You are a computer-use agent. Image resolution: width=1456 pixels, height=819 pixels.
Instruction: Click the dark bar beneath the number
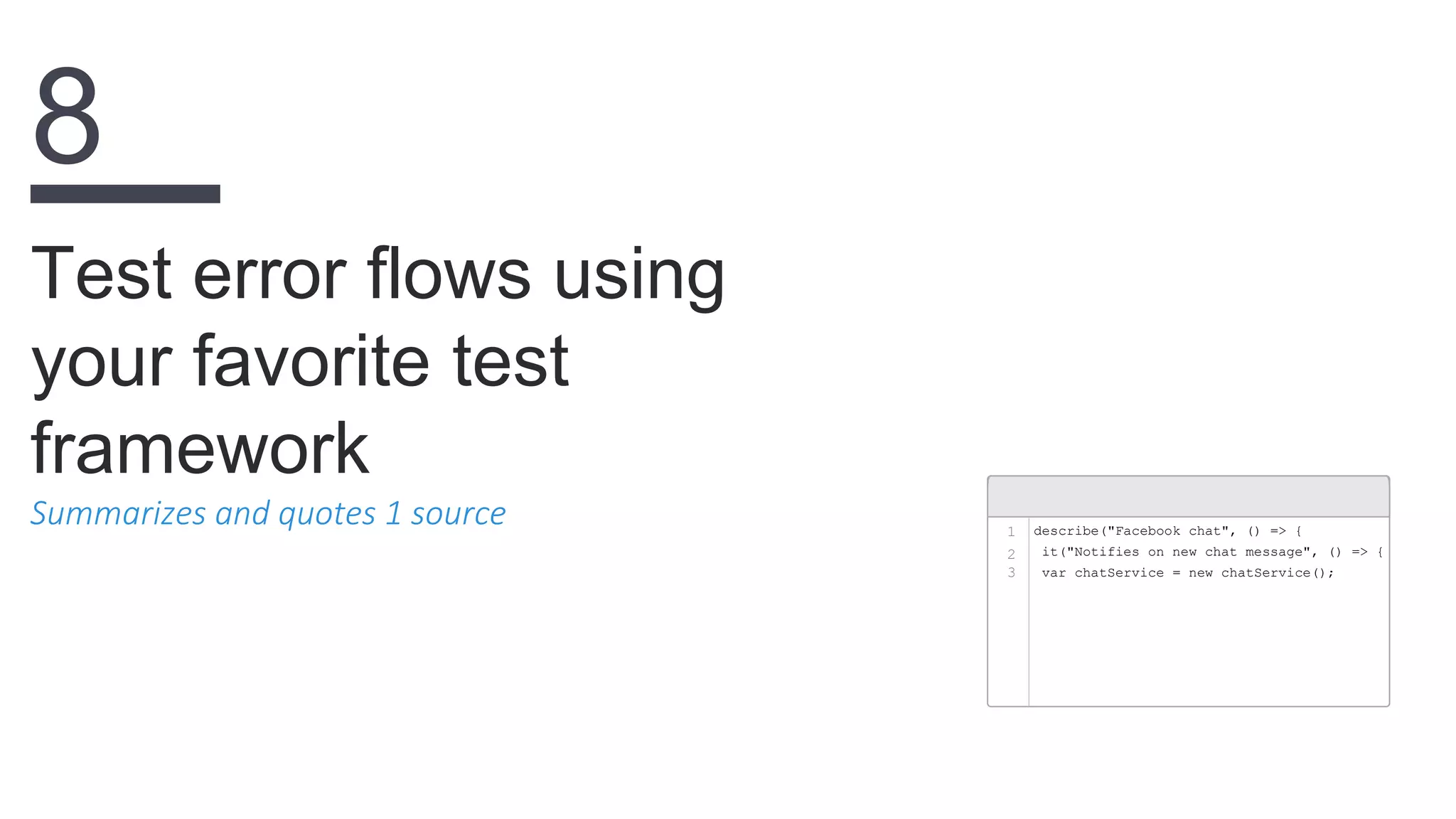[x=125, y=193]
